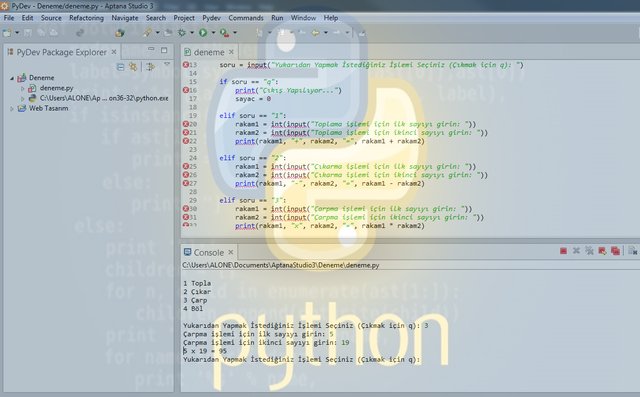Switch to the deneme editor tab
Image resolution: width=640 pixels, height=397 pixels.
click(x=209, y=52)
